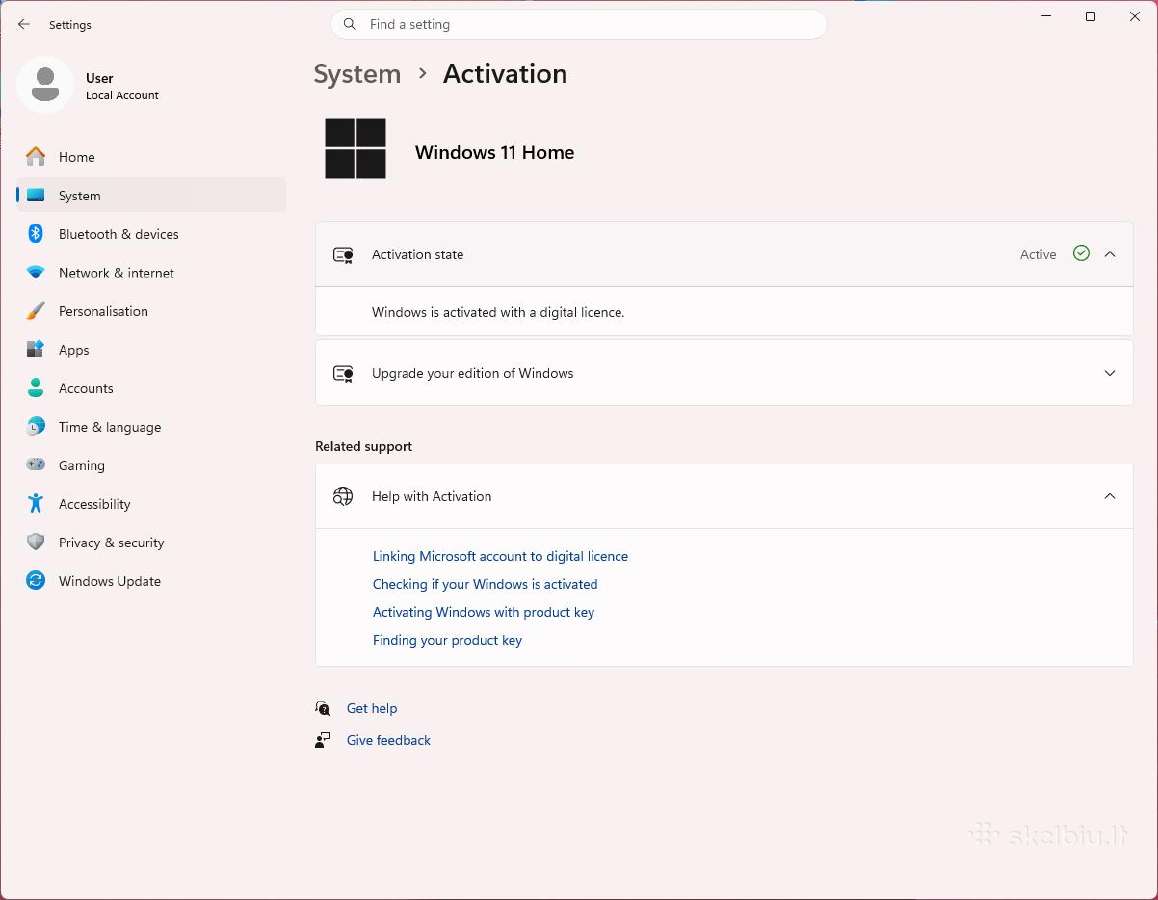
Task: Click the Accounts person icon
Action: [x=35, y=388]
